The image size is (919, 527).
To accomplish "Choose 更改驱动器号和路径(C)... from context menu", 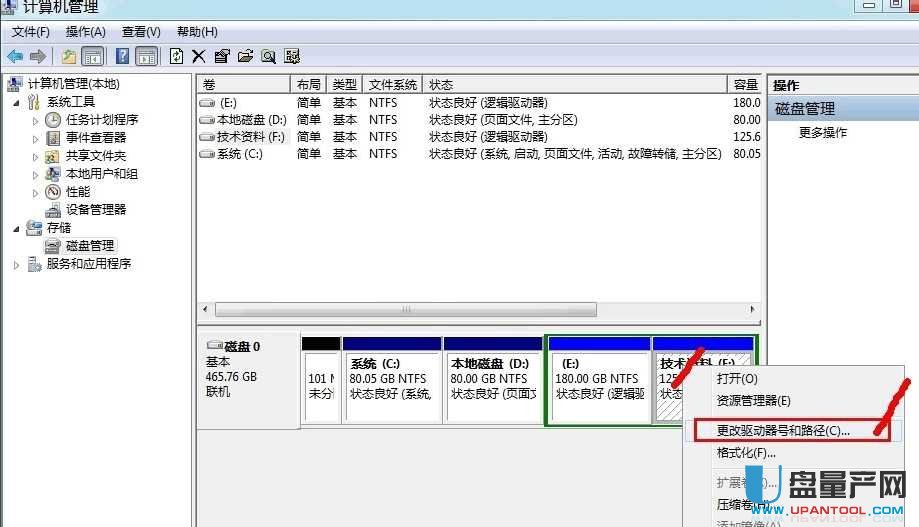I will click(783, 430).
